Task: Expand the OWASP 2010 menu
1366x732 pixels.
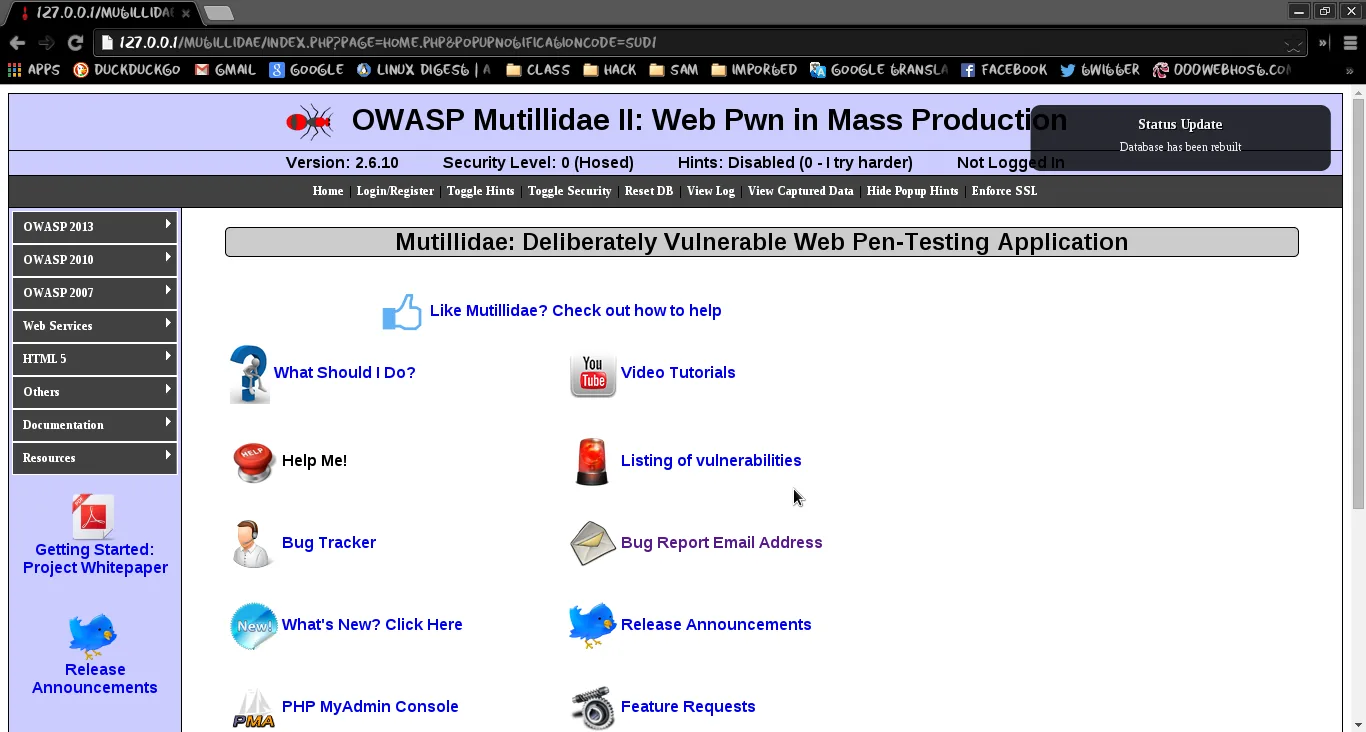Action: pyautogui.click(x=95, y=260)
